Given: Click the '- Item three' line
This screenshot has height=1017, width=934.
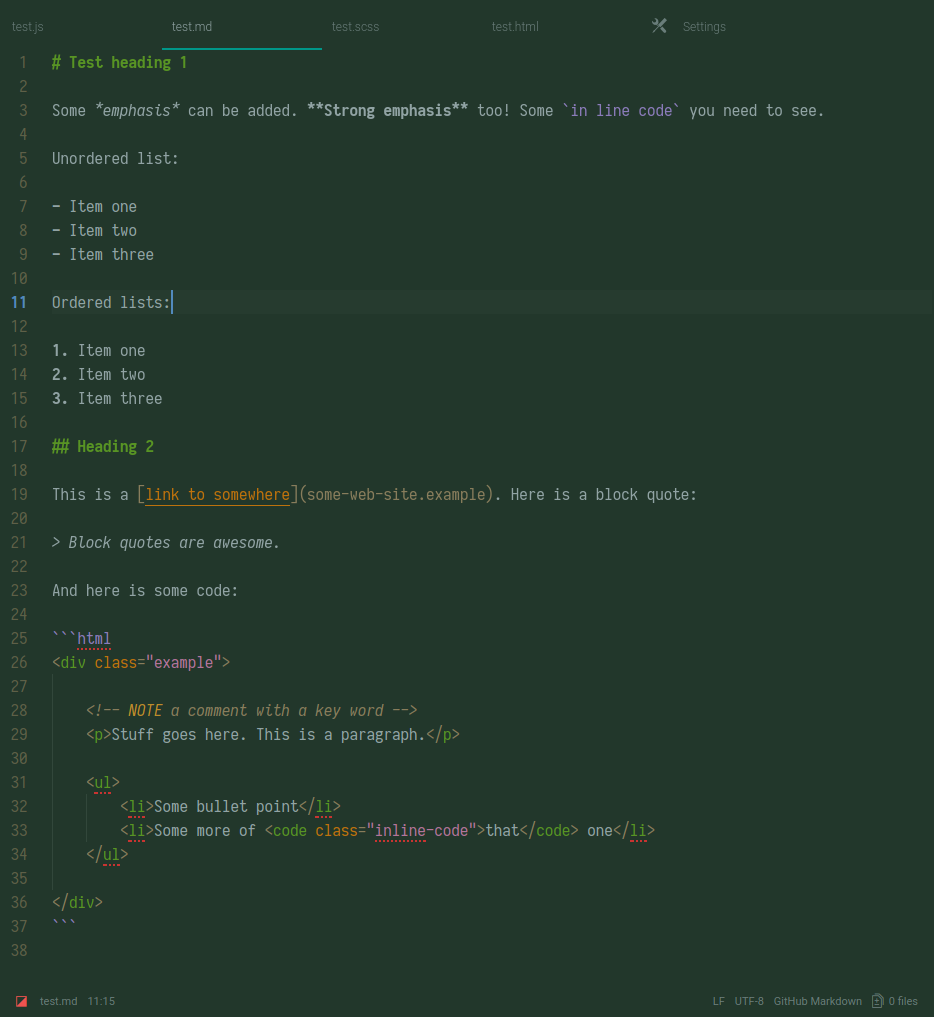Looking at the screenshot, I should point(102,254).
